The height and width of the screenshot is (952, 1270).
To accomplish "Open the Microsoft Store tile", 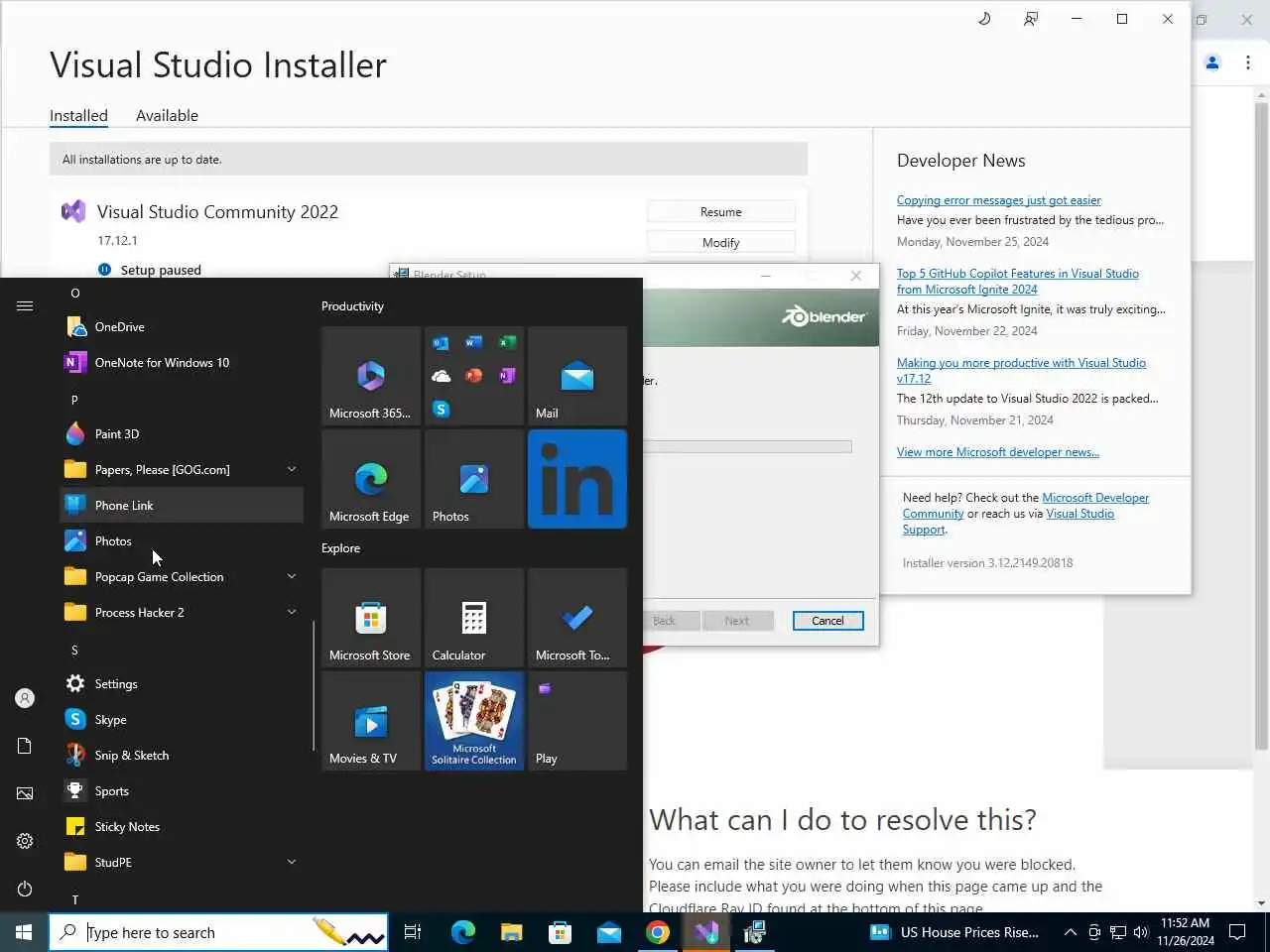I will (371, 618).
